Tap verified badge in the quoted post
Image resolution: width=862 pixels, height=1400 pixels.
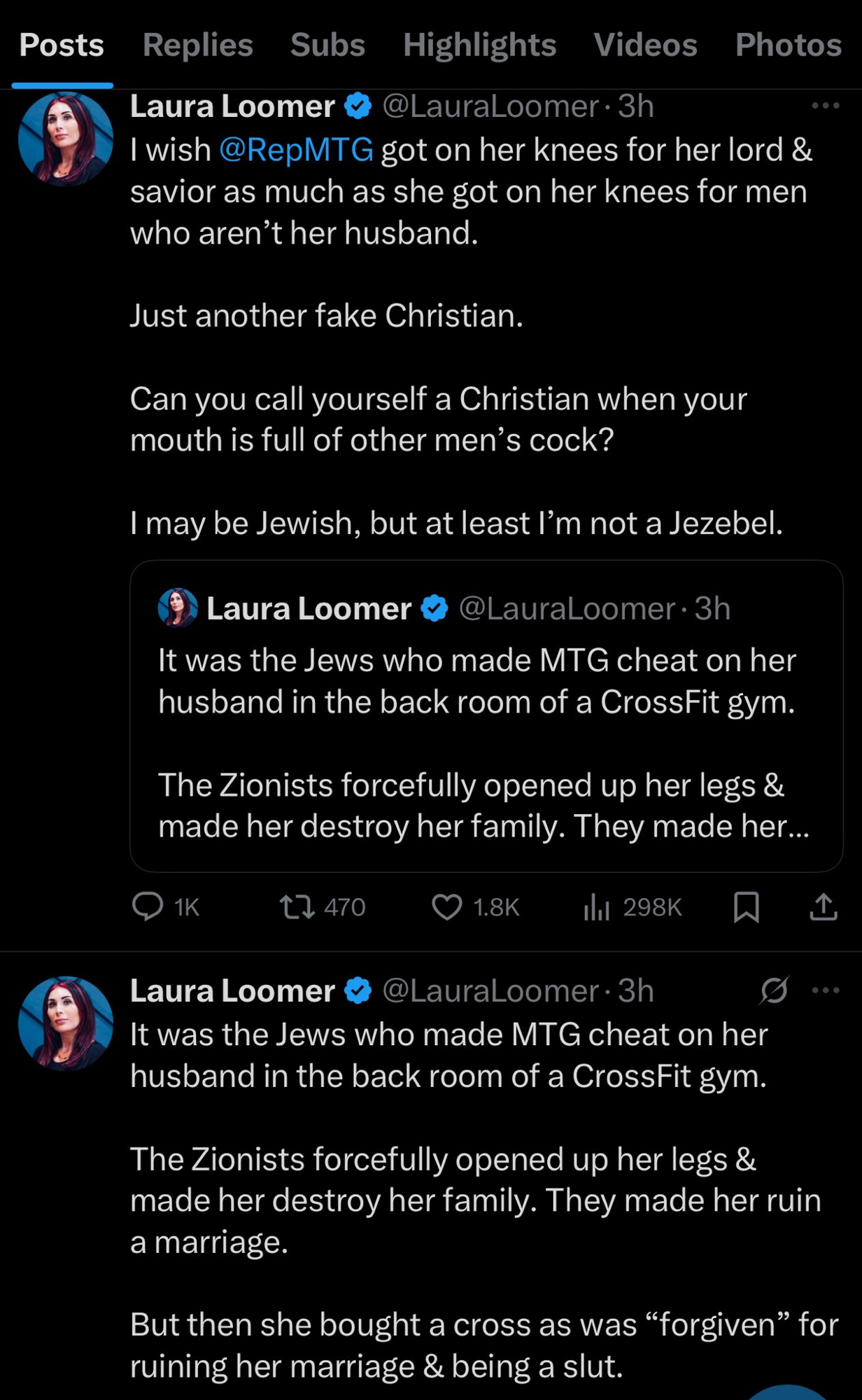click(x=434, y=608)
